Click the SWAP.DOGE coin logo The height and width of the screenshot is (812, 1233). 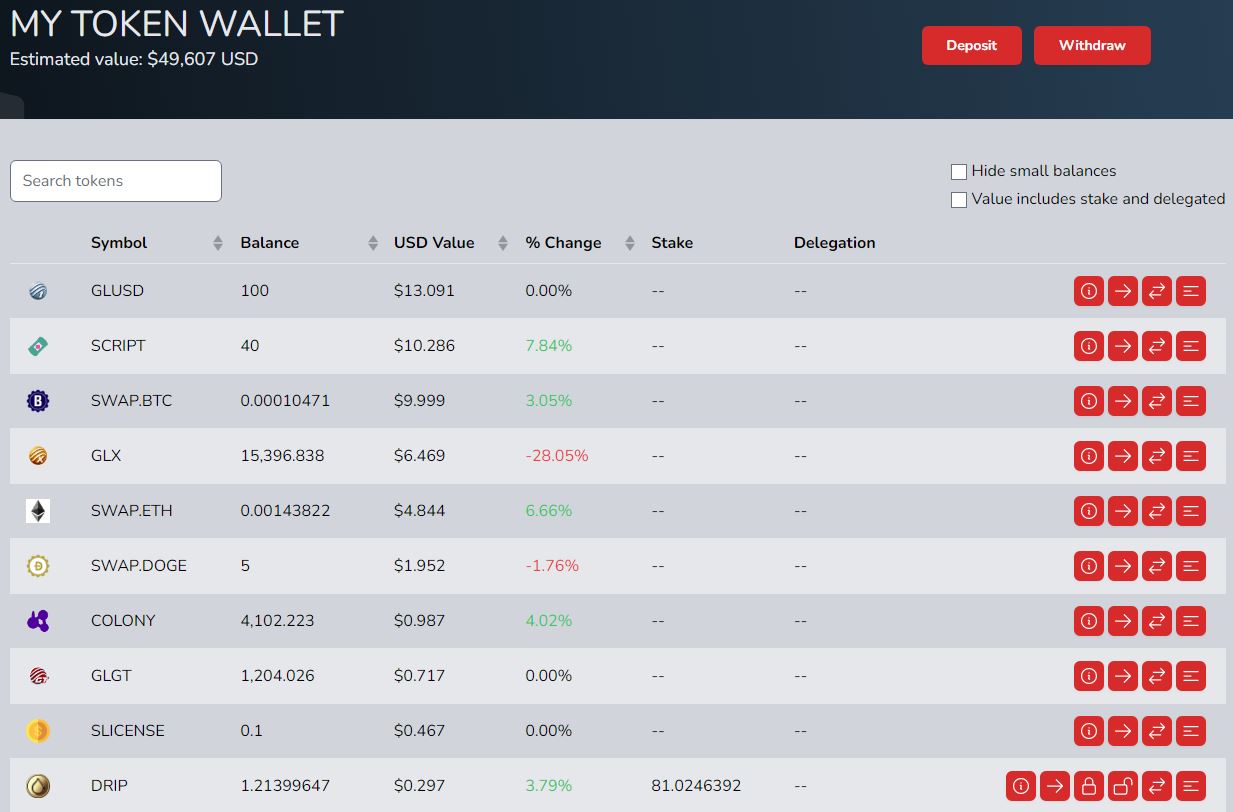coord(38,566)
